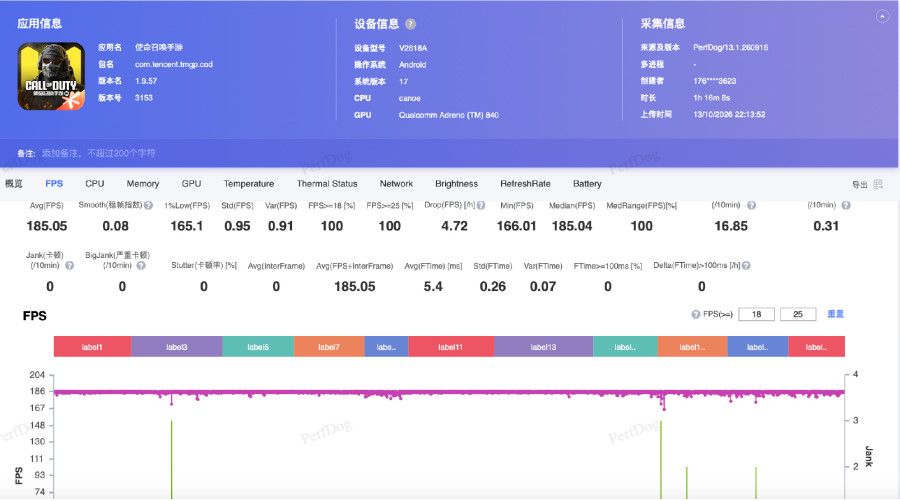Viewport: 900px width, 501px height.
Task: Click the notes field 添加备注
Action: (98, 153)
